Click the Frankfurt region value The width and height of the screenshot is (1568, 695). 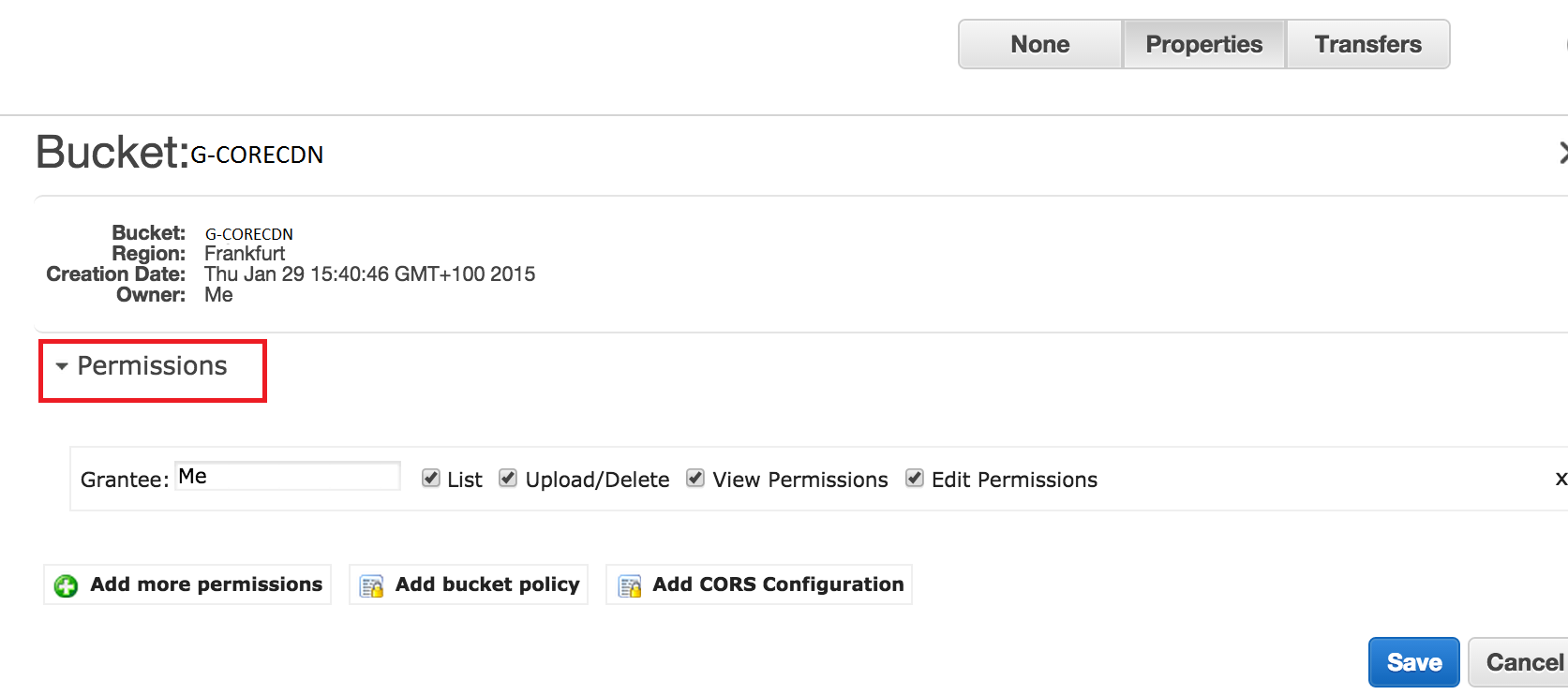coord(245,254)
